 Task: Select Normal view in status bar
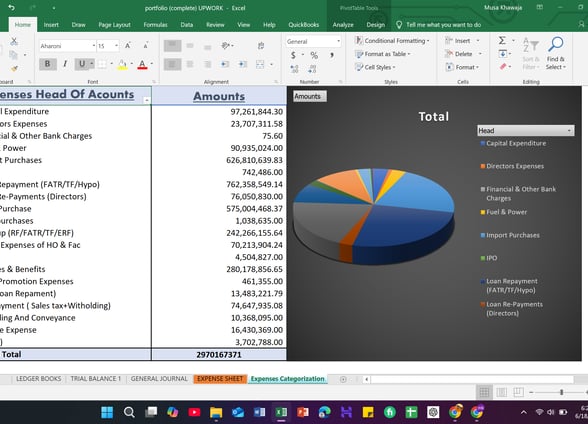[x=484, y=392]
